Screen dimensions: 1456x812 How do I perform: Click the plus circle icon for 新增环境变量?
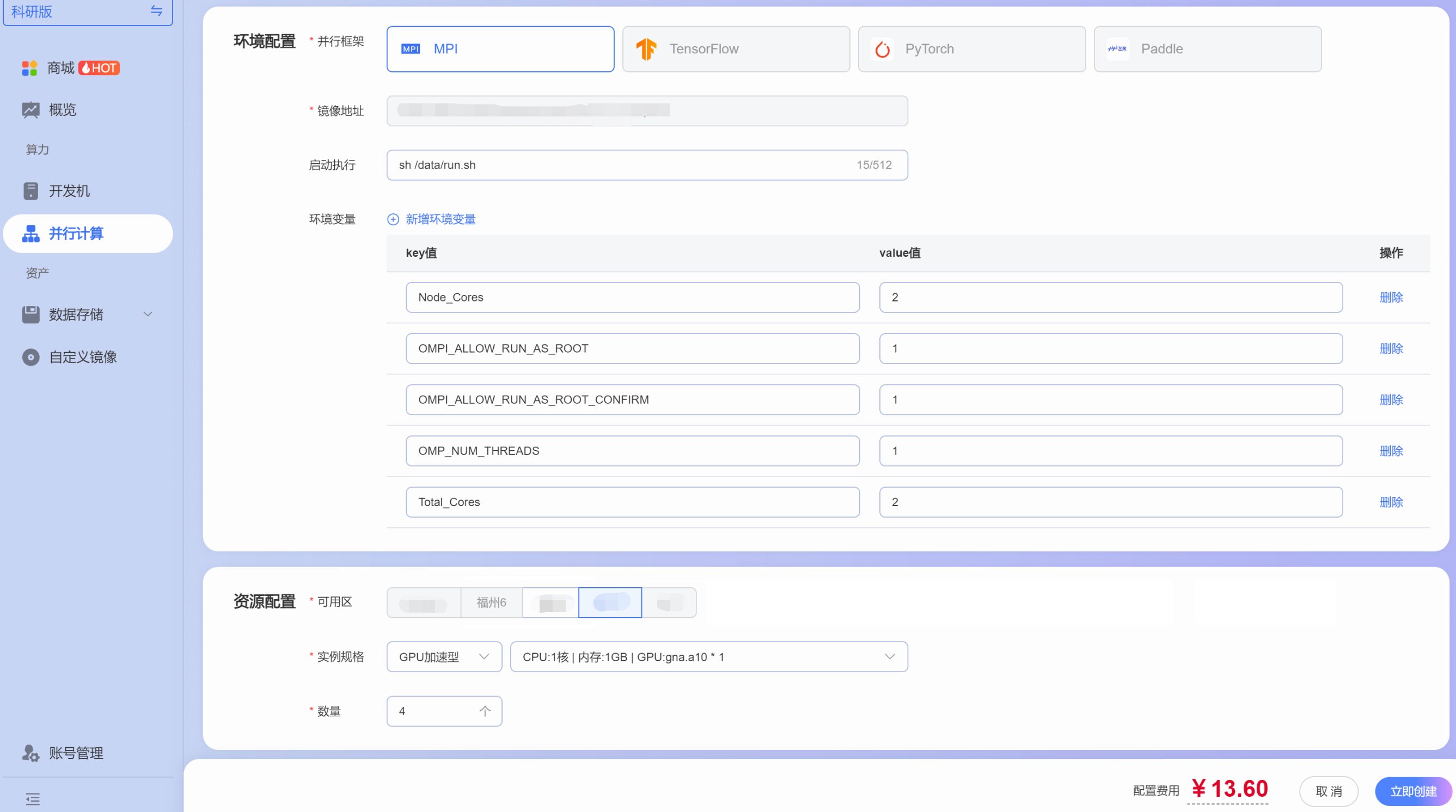393,219
